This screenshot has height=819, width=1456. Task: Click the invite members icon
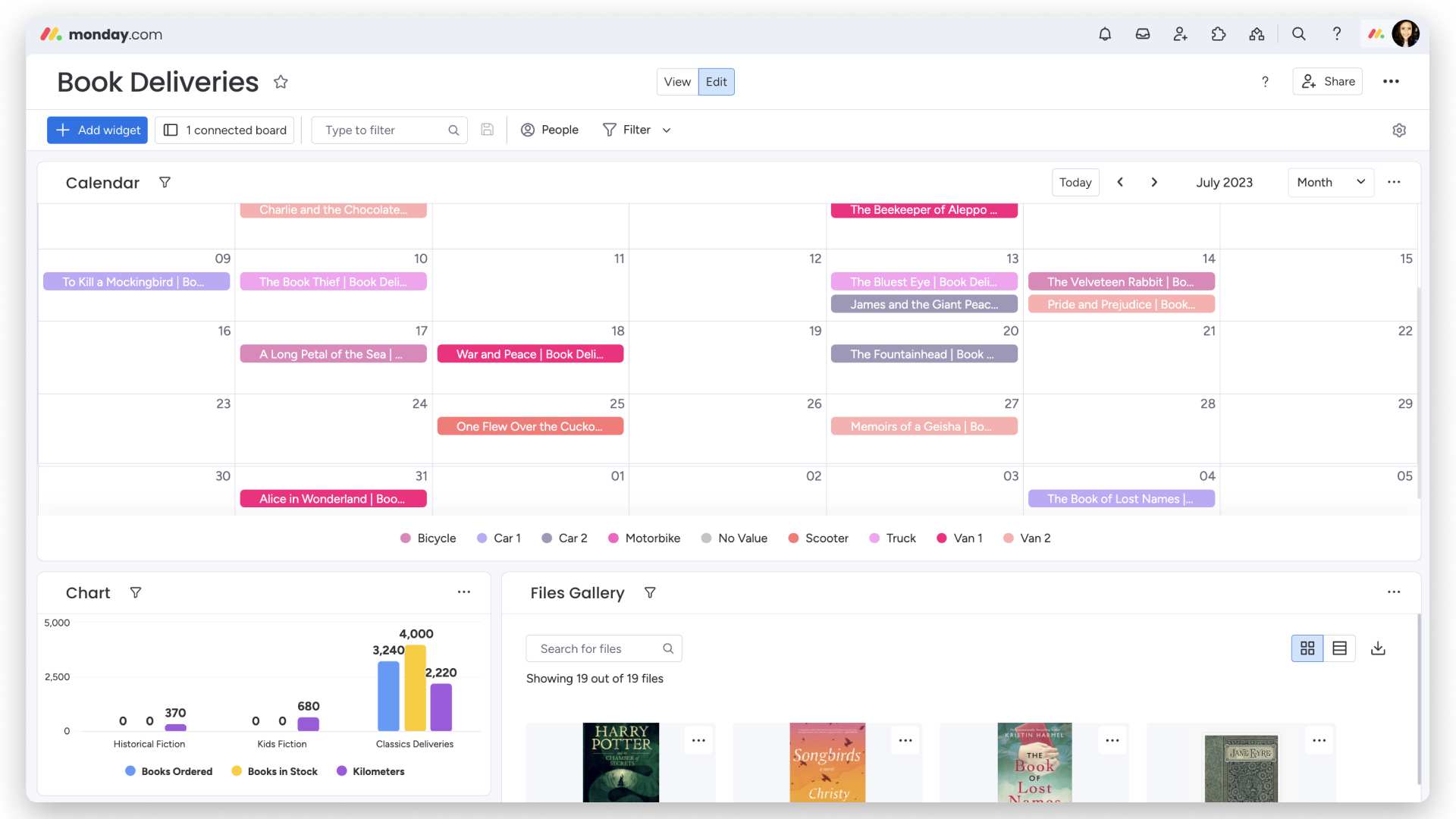1181,34
